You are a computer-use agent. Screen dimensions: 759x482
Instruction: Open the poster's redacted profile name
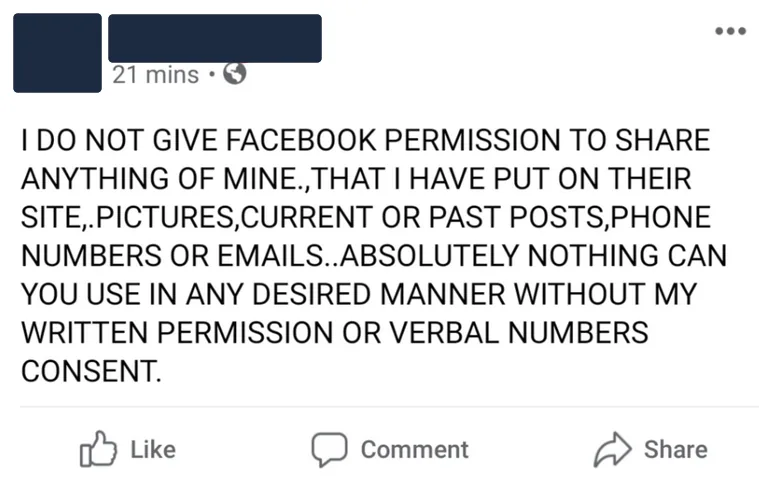[214, 38]
